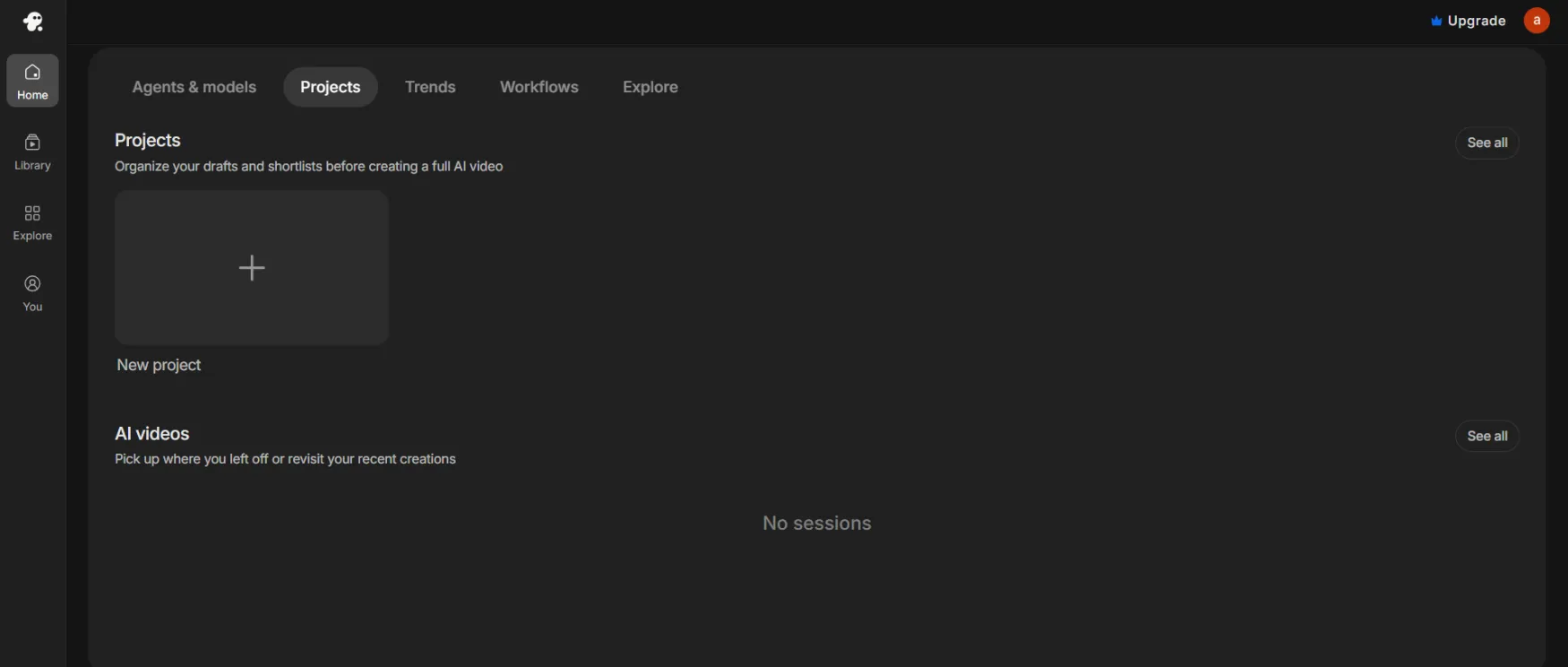Screen dimensions: 1568x667
Task: Create a new project via plus card
Action: (252, 267)
